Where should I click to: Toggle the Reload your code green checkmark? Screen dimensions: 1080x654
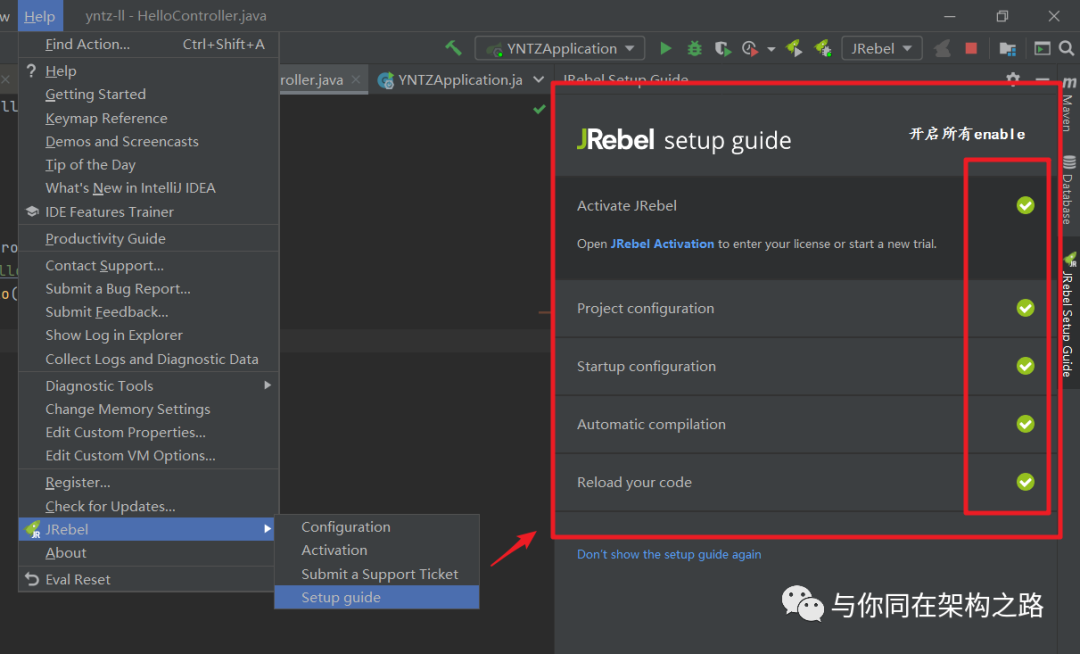1025,481
